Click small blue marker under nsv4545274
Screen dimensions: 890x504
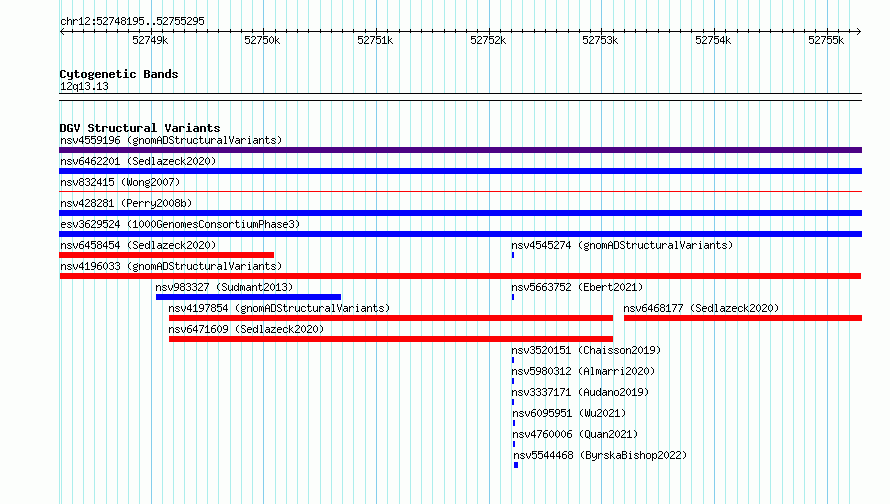(513, 255)
